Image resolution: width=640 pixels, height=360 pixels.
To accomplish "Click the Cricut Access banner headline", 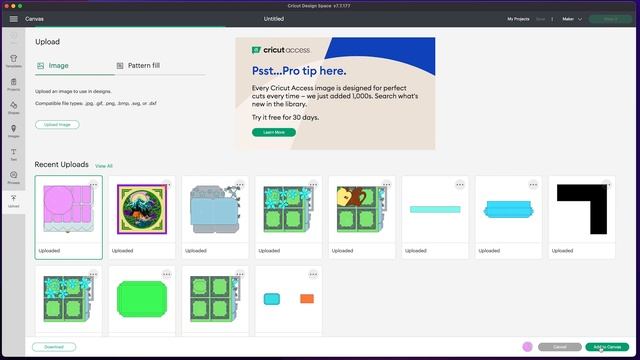I will click(x=299, y=71).
